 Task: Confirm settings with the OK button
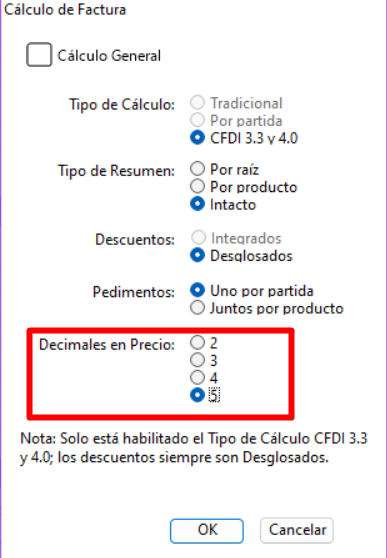click(207, 531)
